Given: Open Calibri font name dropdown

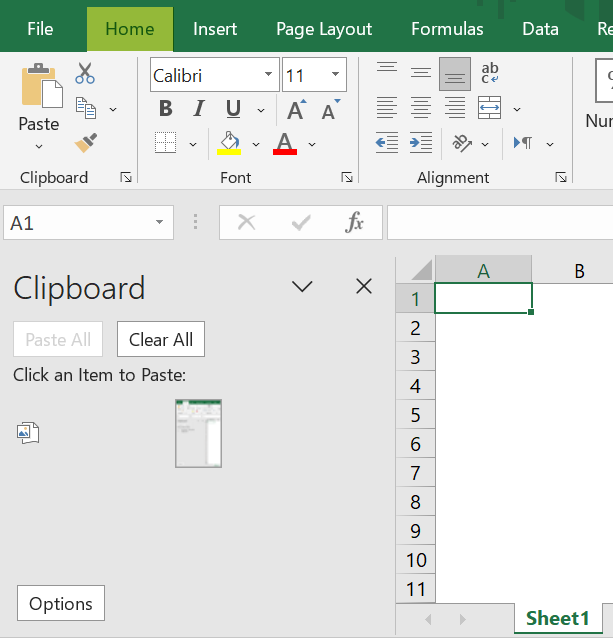Looking at the screenshot, I should 268,74.
